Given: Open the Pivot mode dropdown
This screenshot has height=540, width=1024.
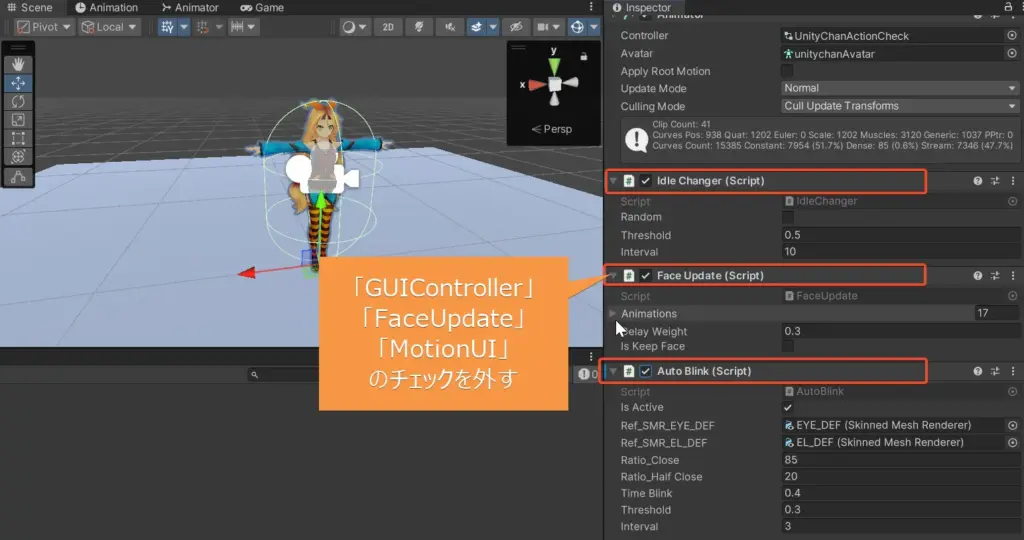Looking at the screenshot, I should coord(43,27).
